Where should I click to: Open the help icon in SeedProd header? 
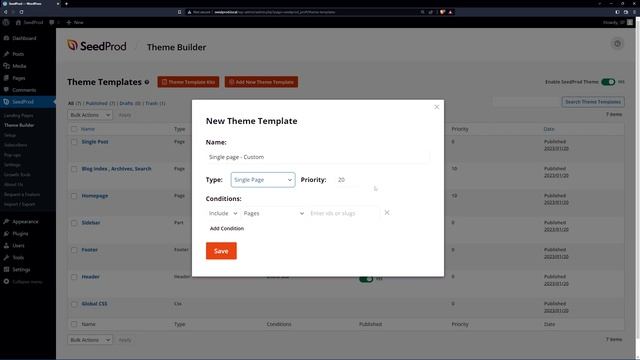617,44
